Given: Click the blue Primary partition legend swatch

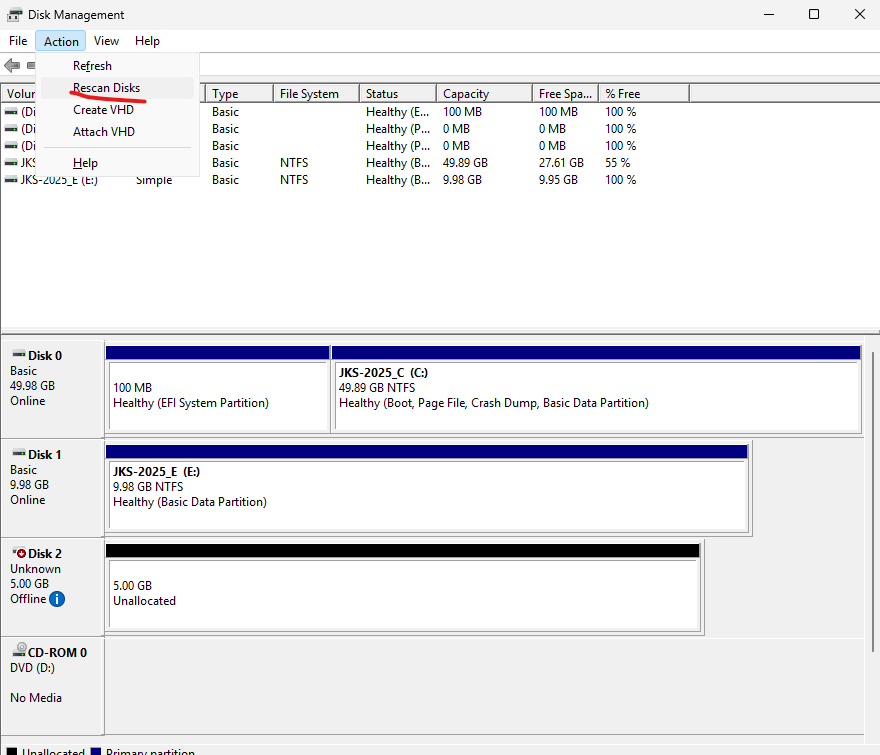Looking at the screenshot, I should click(x=96, y=751).
